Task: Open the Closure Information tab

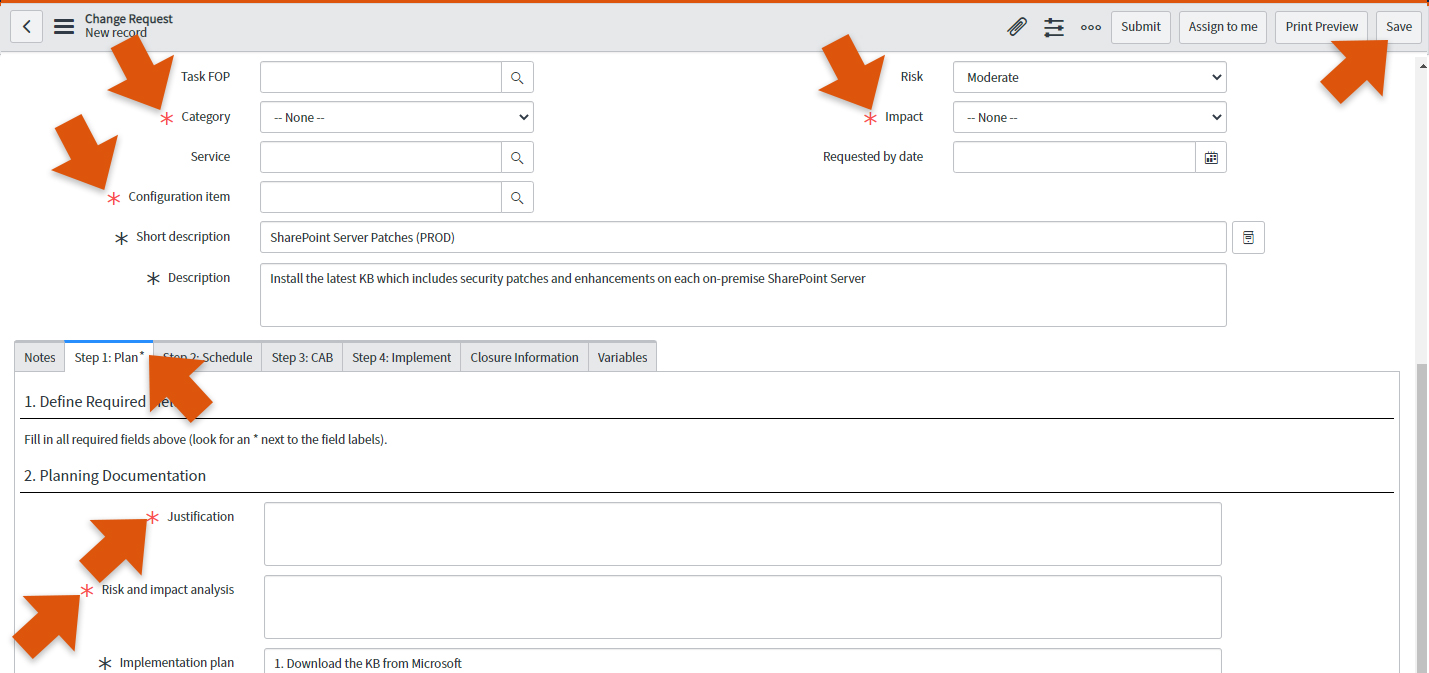Action: click(x=524, y=357)
